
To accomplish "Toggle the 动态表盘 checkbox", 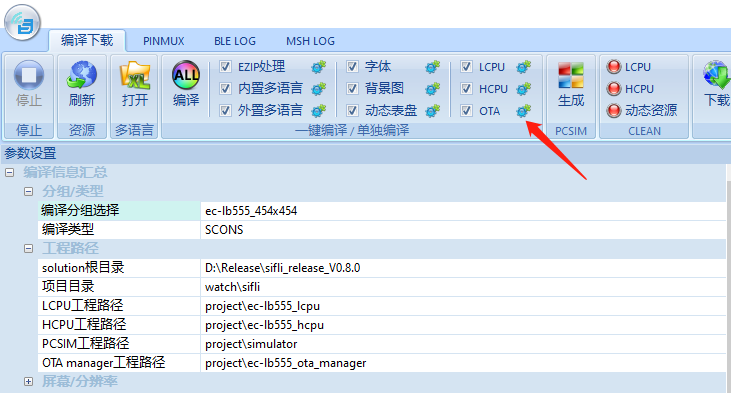I will (x=352, y=110).
